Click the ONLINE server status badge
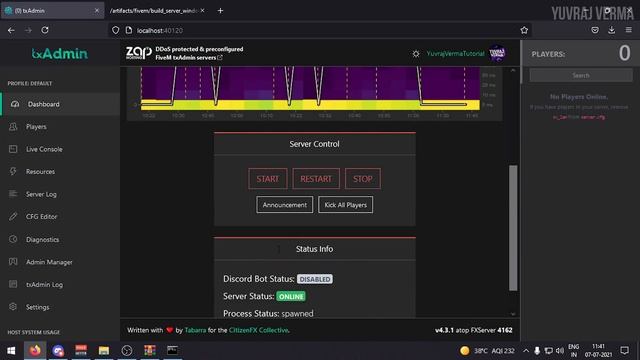640x360 pixels. tap(291, 296)
